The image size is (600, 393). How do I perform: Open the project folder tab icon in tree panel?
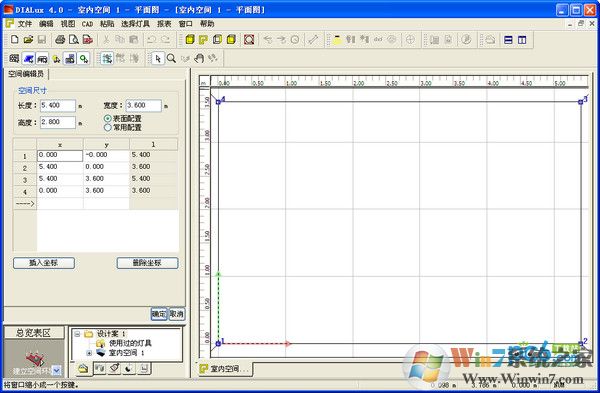click(x=83, y=369)
